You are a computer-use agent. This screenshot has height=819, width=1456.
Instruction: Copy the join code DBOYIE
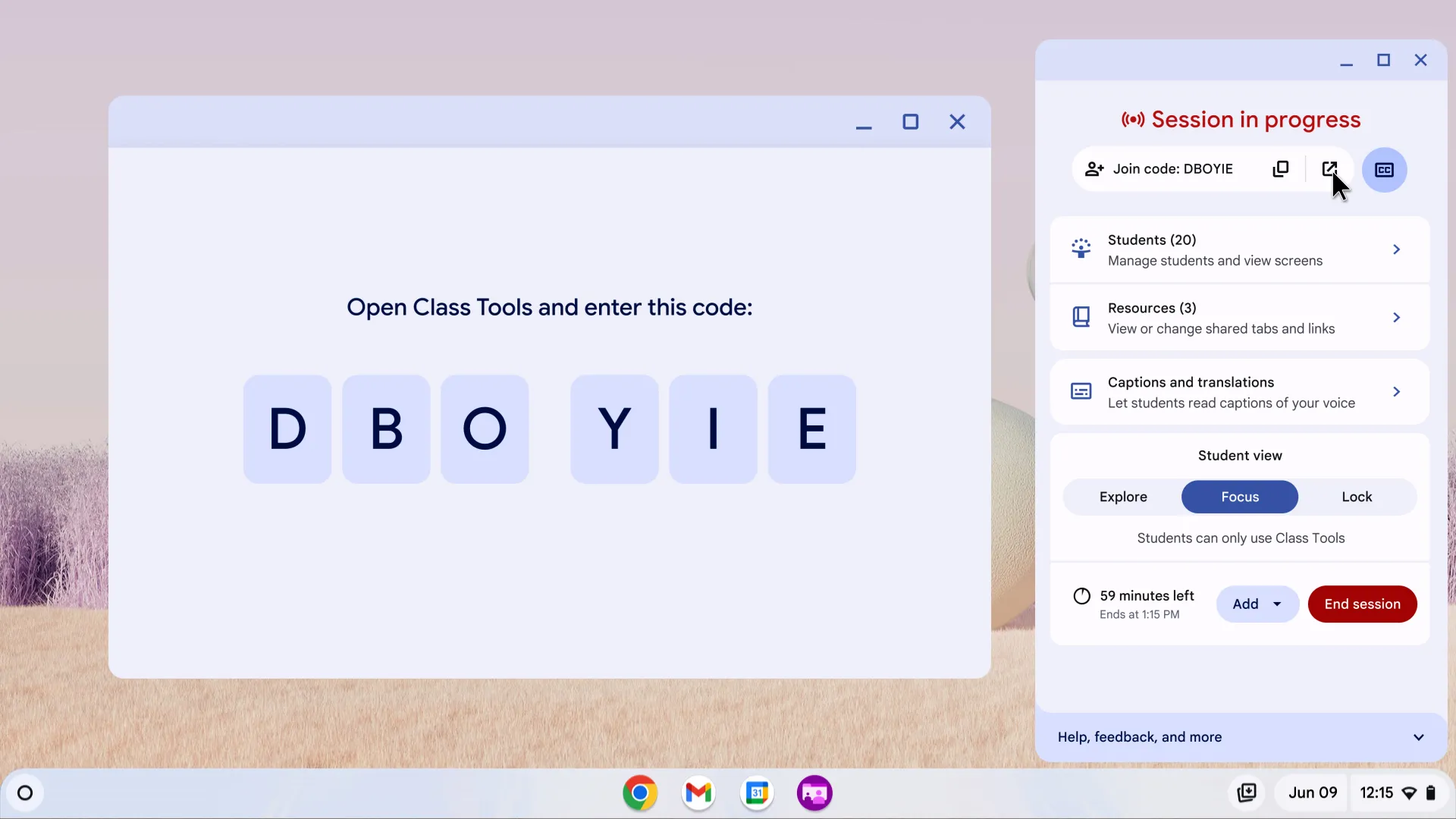(1282, 168)
